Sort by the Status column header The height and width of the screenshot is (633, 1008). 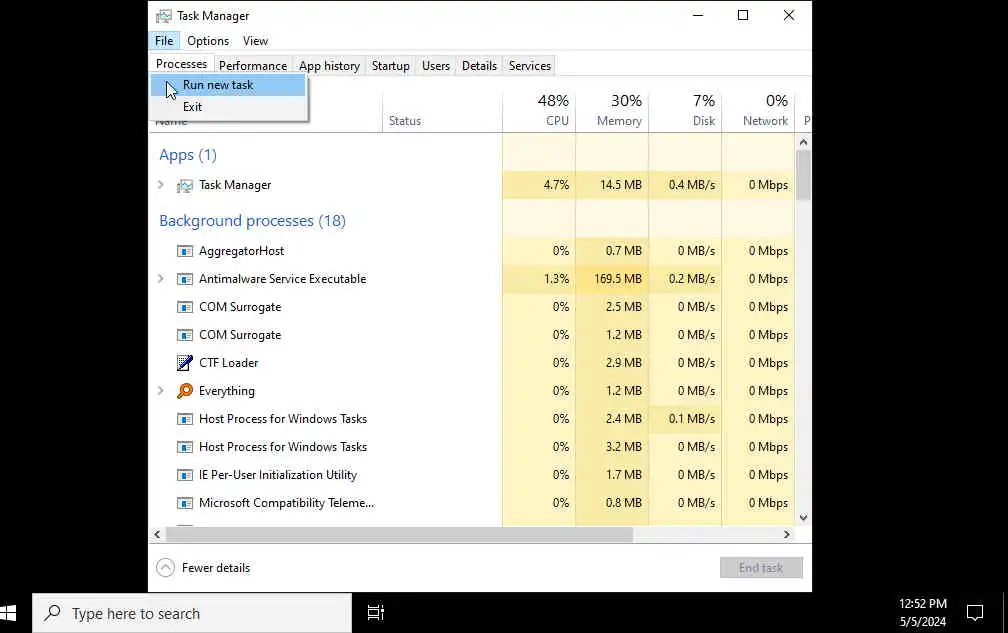click(x=442, y=111)
